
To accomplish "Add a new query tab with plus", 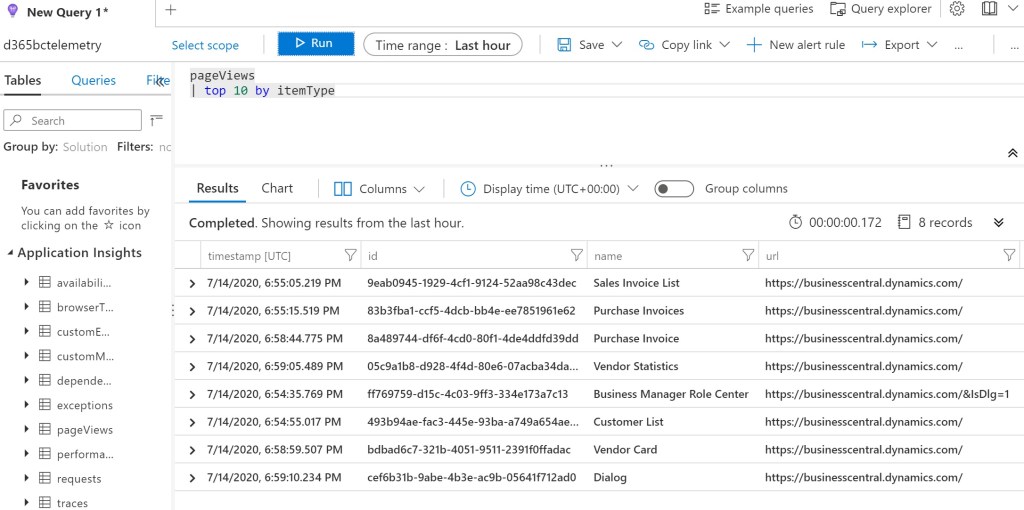I will [170, 10].
